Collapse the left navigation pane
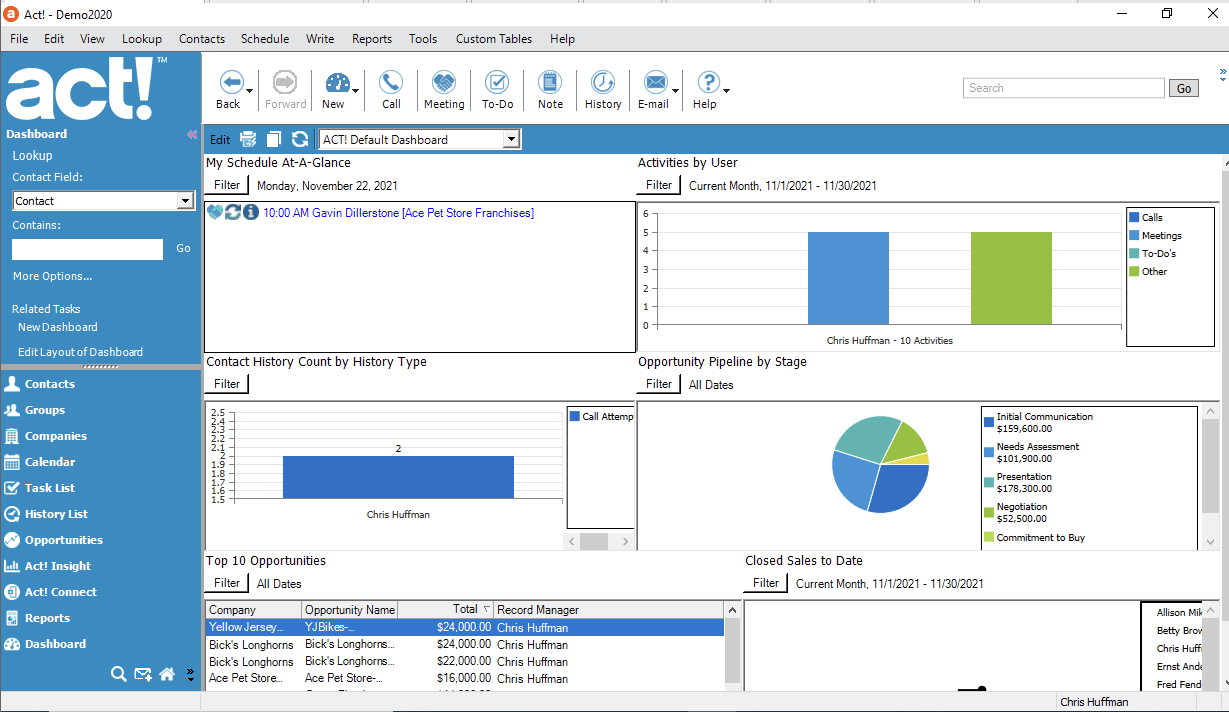 coord(192,134)
